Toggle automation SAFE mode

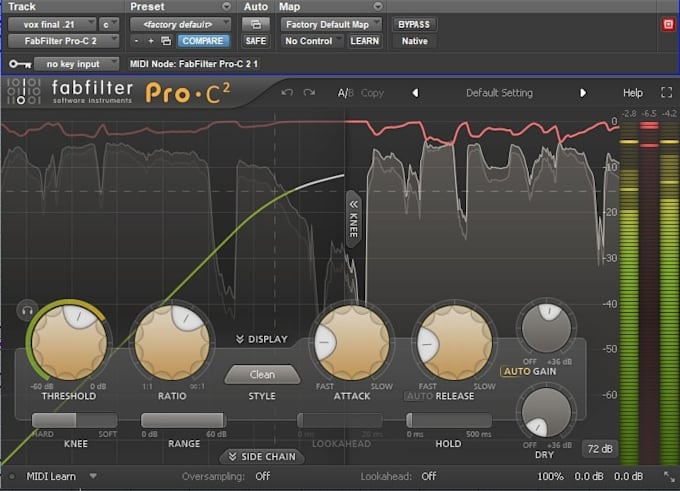[256, 41]
